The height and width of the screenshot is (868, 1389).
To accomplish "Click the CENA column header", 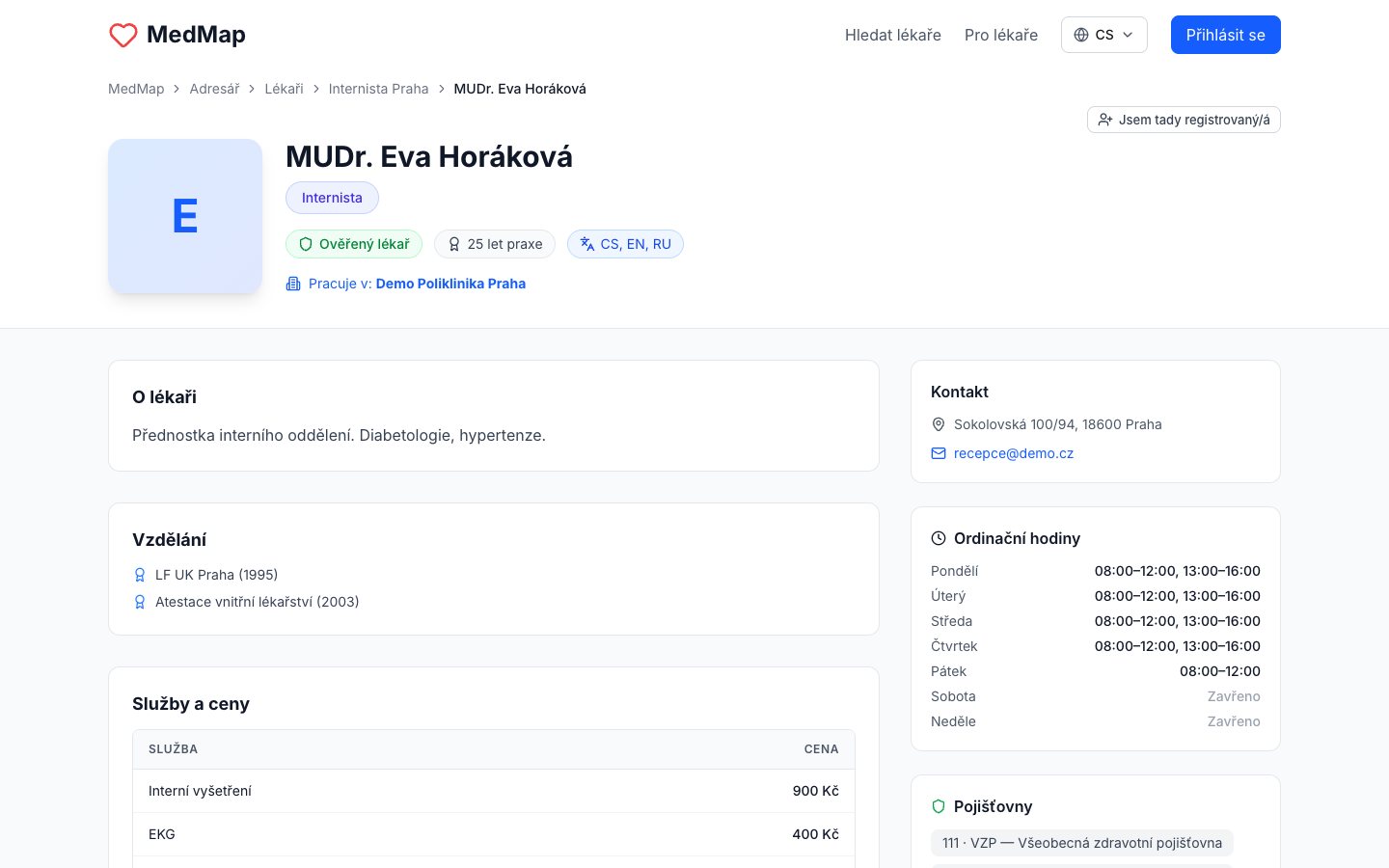I will pos(822,749).
